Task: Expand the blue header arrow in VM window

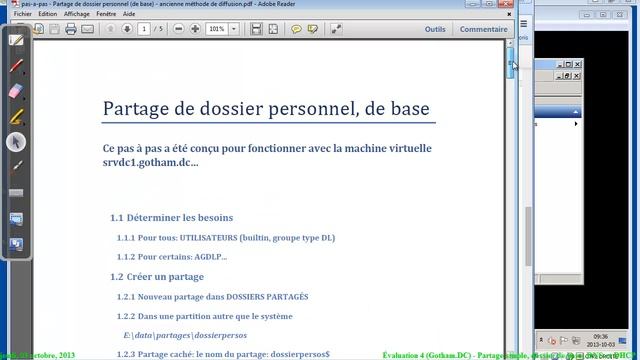Action: point(576,112)
